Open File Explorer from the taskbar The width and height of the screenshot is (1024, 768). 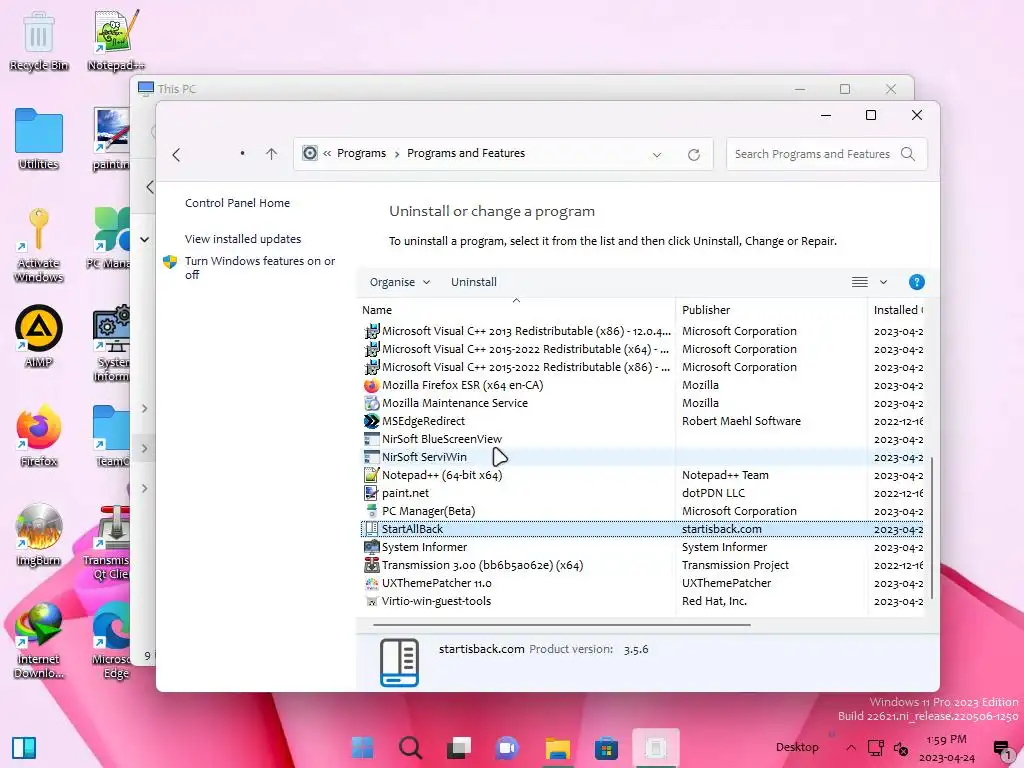tap(557, 748)
